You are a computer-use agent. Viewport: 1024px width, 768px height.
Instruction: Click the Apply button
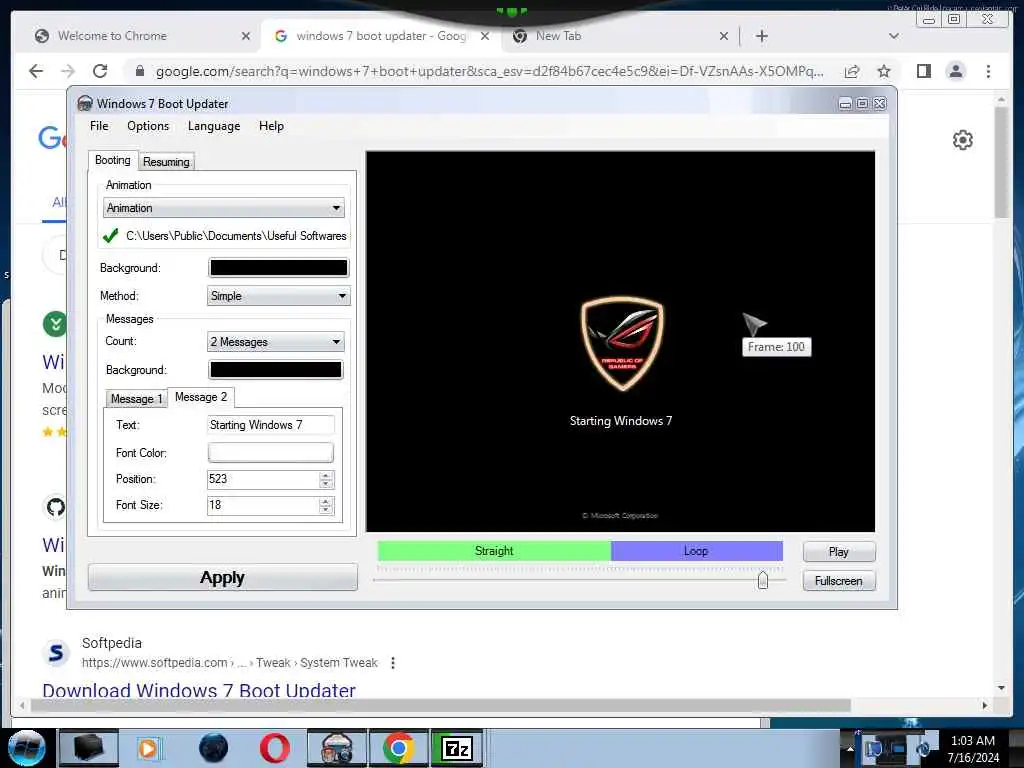(223, 578)
